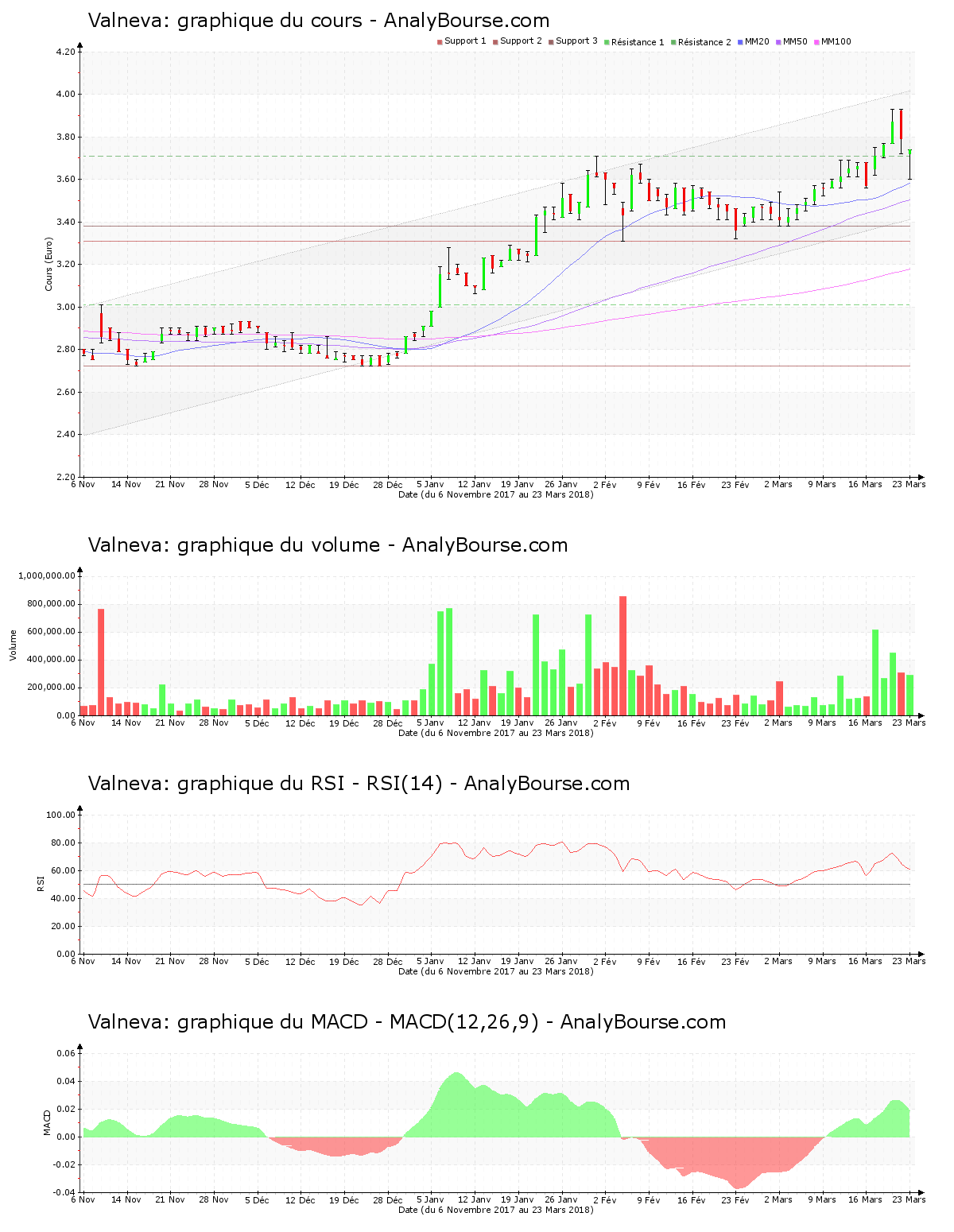Click the date range caption under MACD chart
This screenshot has width=954, height=1232.
pyautogui.click(x=495, y=1210)
